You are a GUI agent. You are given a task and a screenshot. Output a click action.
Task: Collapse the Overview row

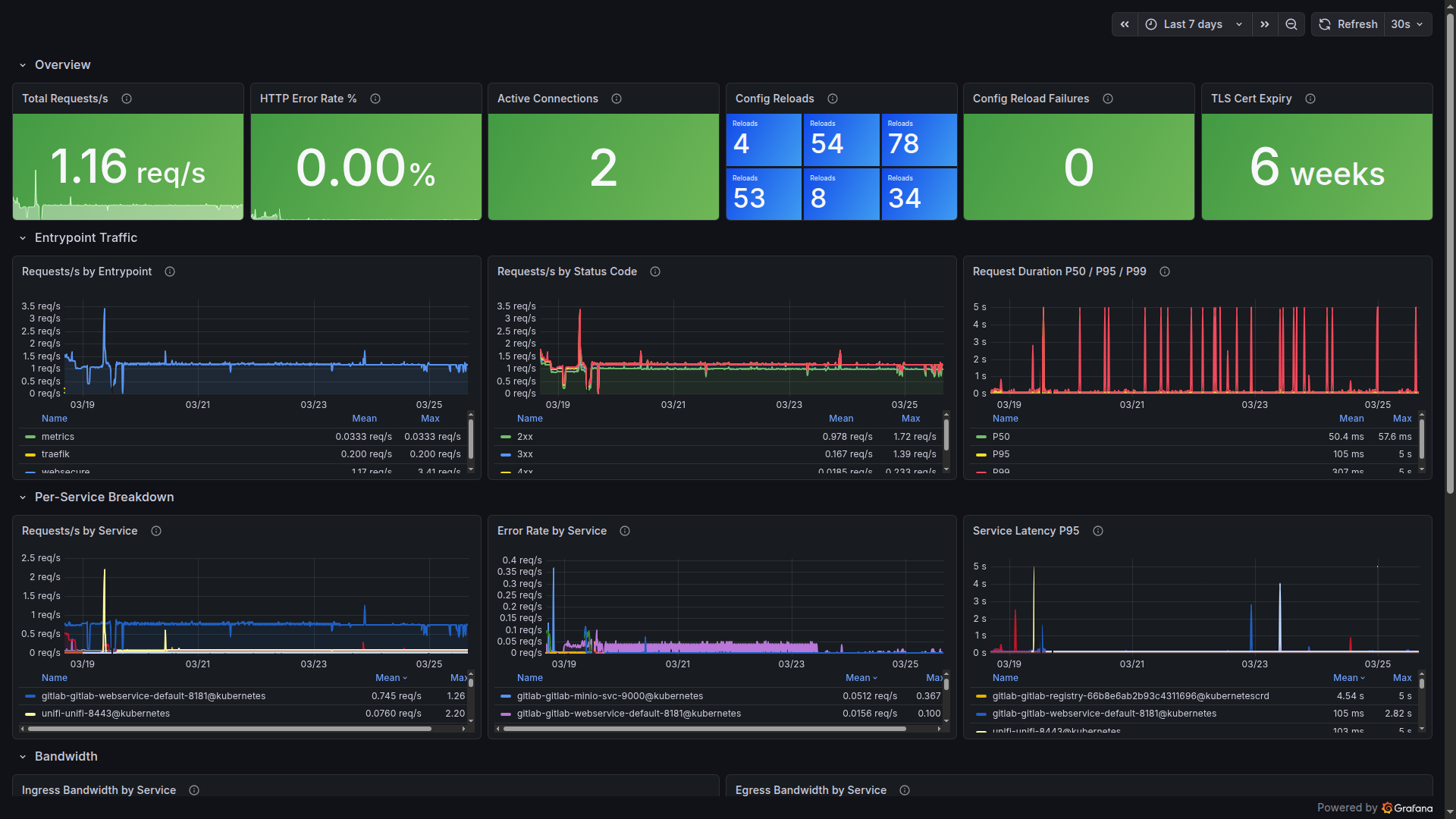click(x=23, y=65)
